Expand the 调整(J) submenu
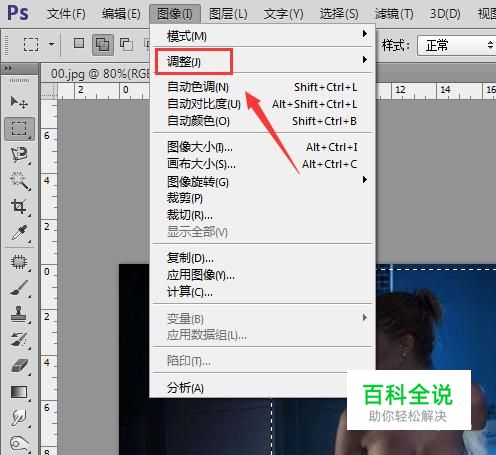This screenshot has width=496, height=455. click(x=263, y=61)
